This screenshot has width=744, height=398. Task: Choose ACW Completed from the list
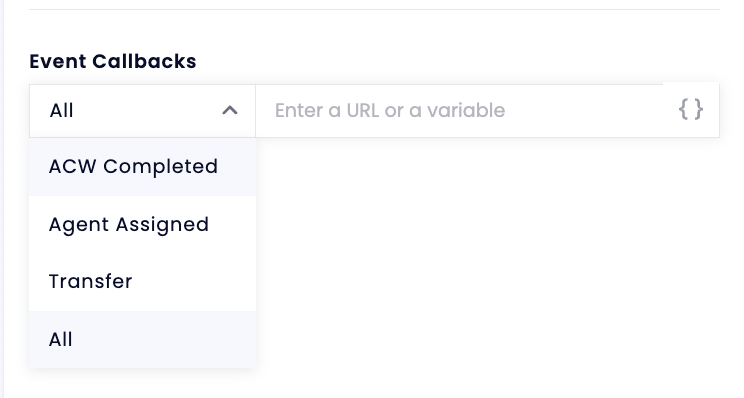click(x=142, y=167)
